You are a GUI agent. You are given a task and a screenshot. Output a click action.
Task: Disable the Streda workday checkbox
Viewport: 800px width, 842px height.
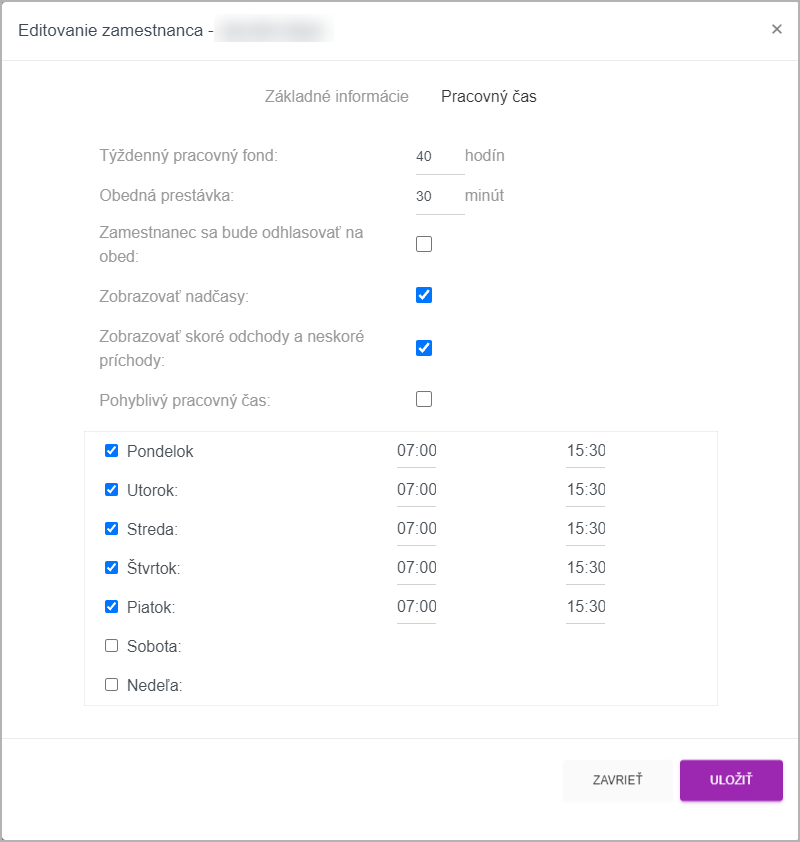(111, 528)
